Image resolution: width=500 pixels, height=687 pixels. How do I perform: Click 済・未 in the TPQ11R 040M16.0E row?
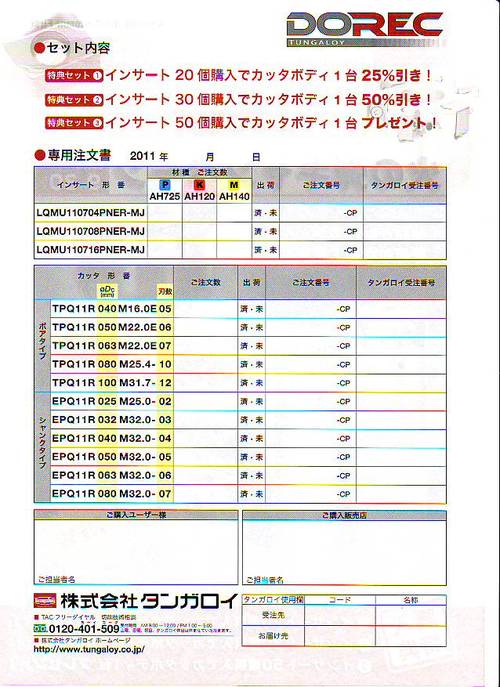pyautogui.click(x=252, y=309)
